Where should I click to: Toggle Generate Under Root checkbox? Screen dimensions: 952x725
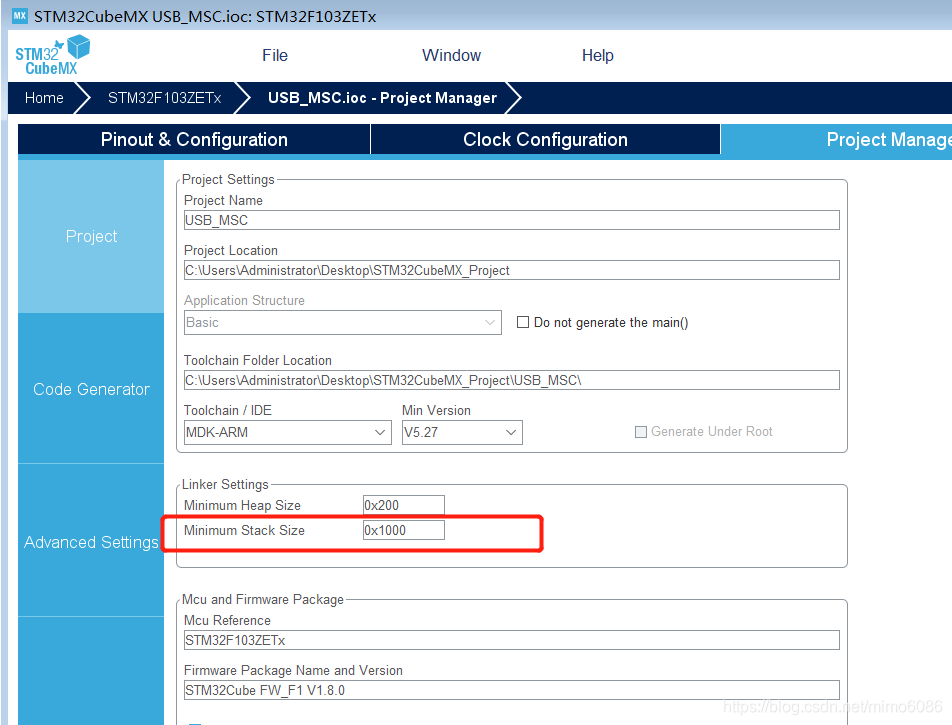(641, 432)
